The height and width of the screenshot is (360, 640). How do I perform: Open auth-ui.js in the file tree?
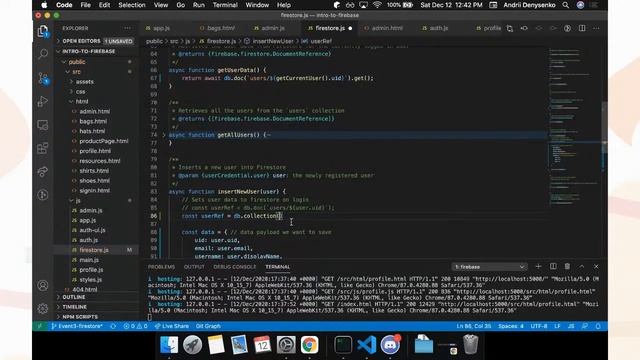[x=92, y=230]
